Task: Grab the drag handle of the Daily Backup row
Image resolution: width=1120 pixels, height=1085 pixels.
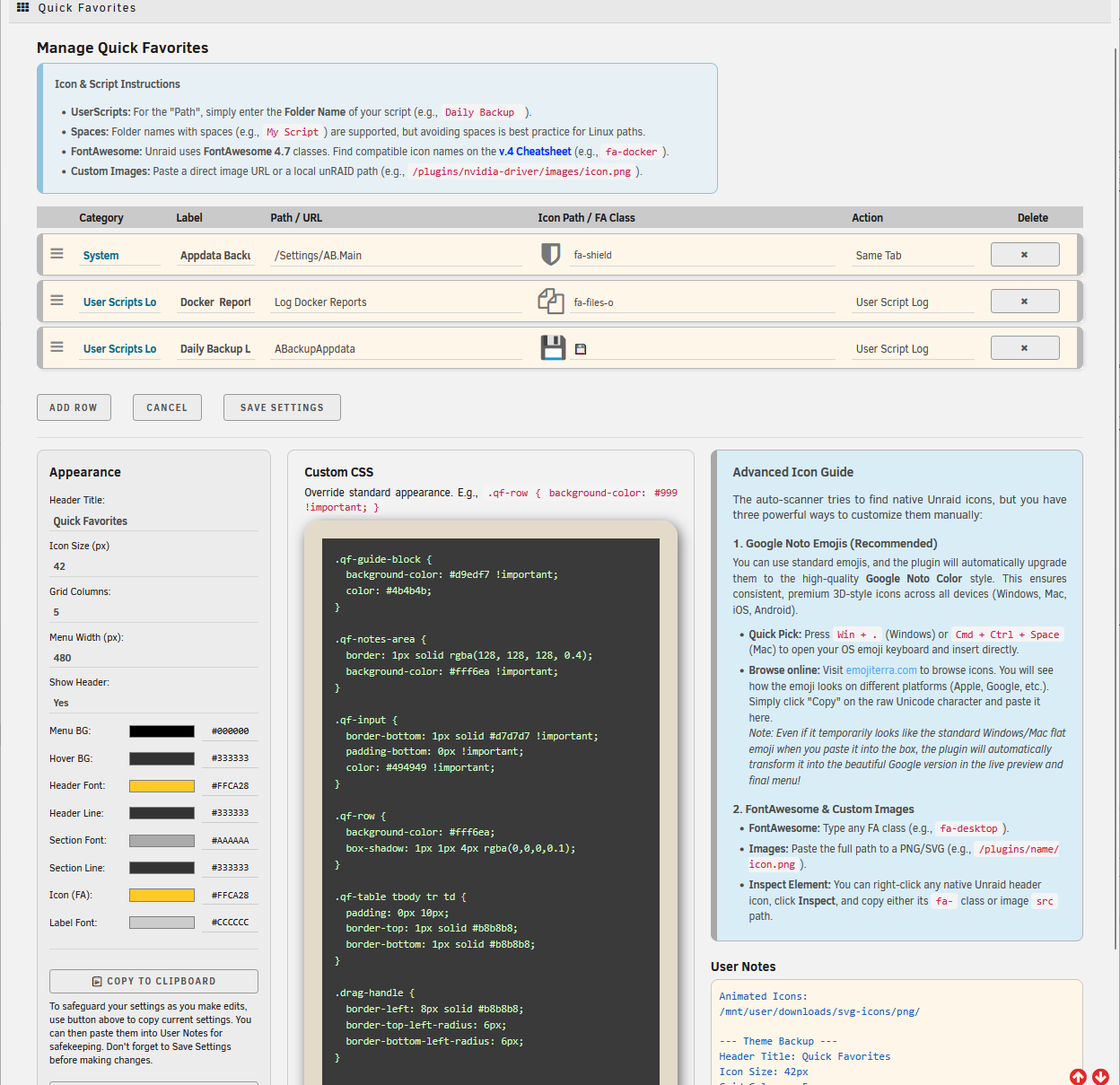Action: click(x=57, y=347)
